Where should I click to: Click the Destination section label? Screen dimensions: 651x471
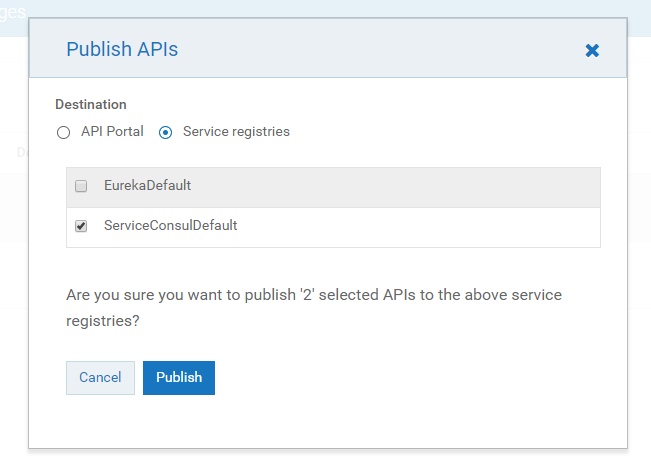tap(91, 104)
